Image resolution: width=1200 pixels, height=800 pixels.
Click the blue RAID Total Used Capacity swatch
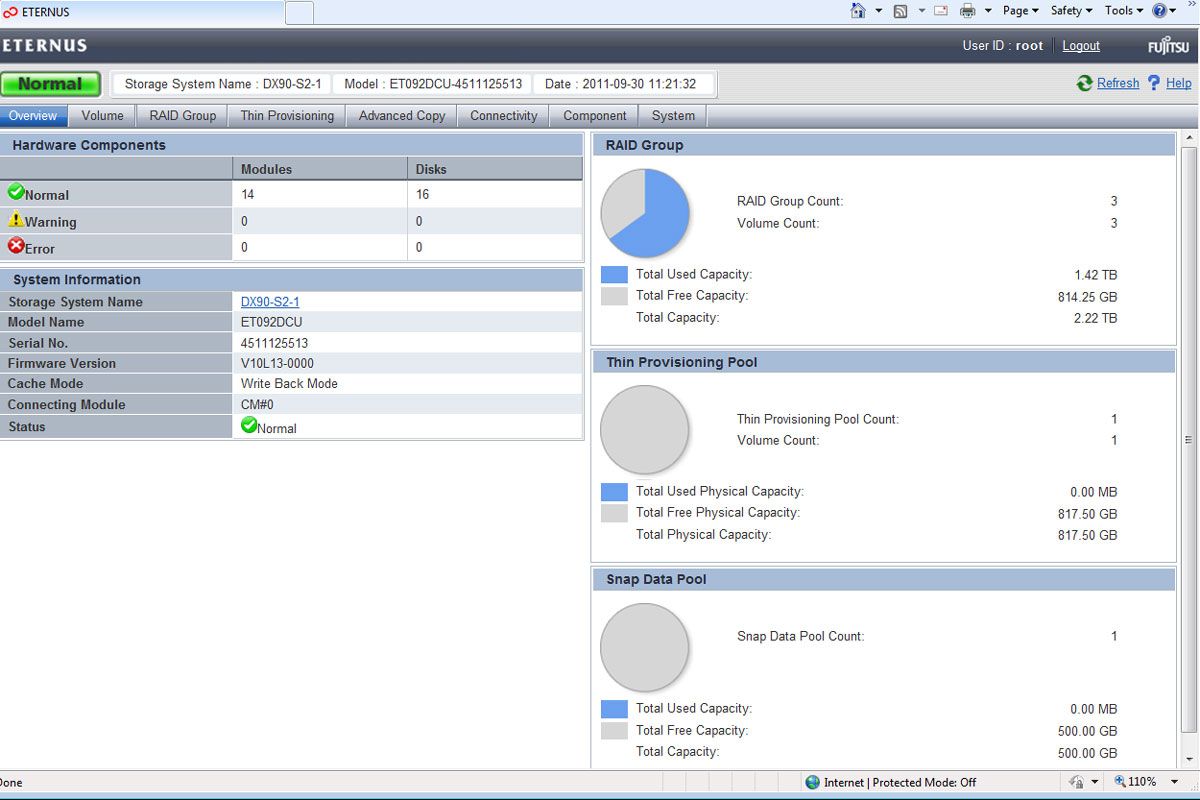pyautogui.click(x=614, y=274)
